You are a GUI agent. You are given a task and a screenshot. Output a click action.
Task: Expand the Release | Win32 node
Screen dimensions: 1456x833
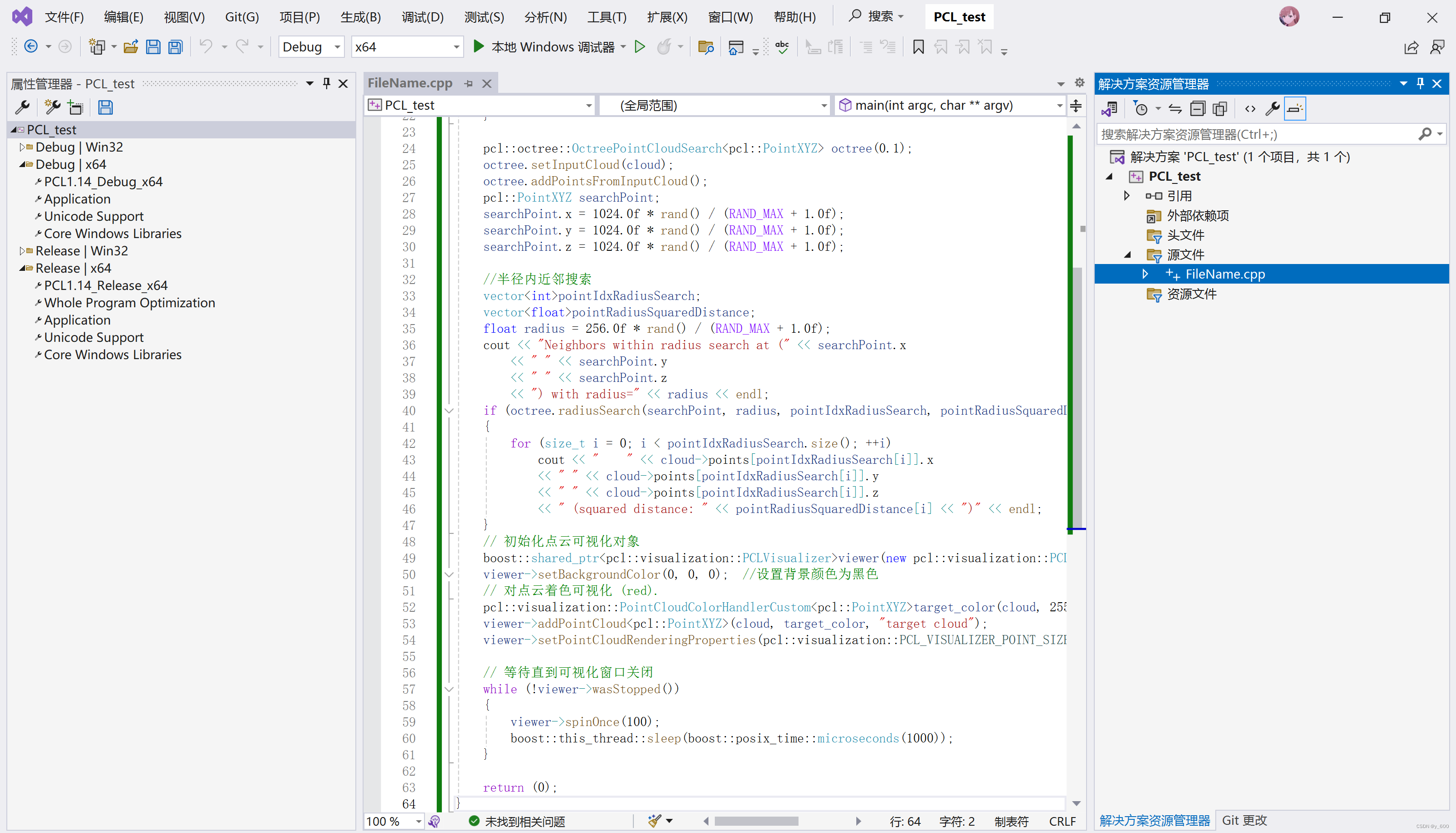tap(22, 251)
